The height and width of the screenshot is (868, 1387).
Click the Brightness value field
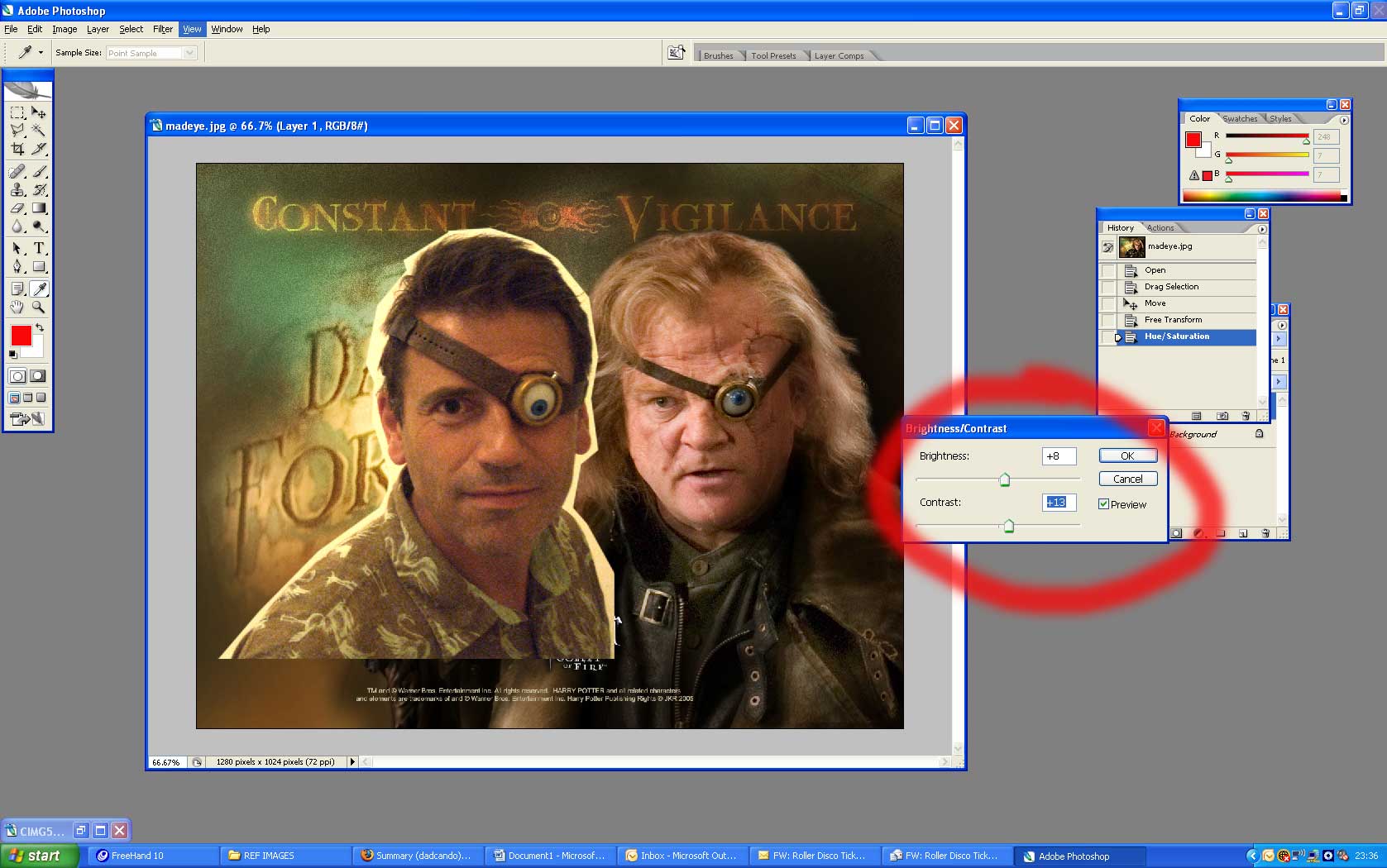pos(1059,456)
